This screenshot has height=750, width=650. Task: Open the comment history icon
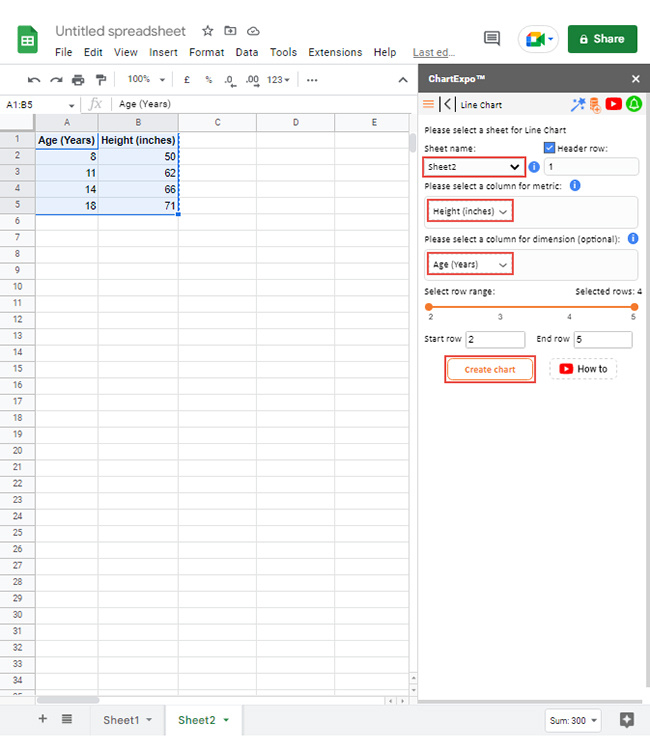(491, 39)
